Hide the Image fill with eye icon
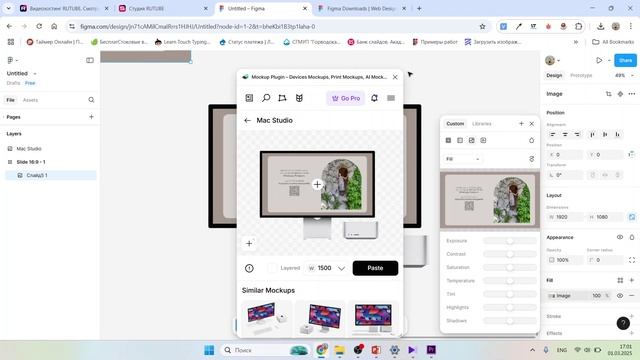 point(620,296)
